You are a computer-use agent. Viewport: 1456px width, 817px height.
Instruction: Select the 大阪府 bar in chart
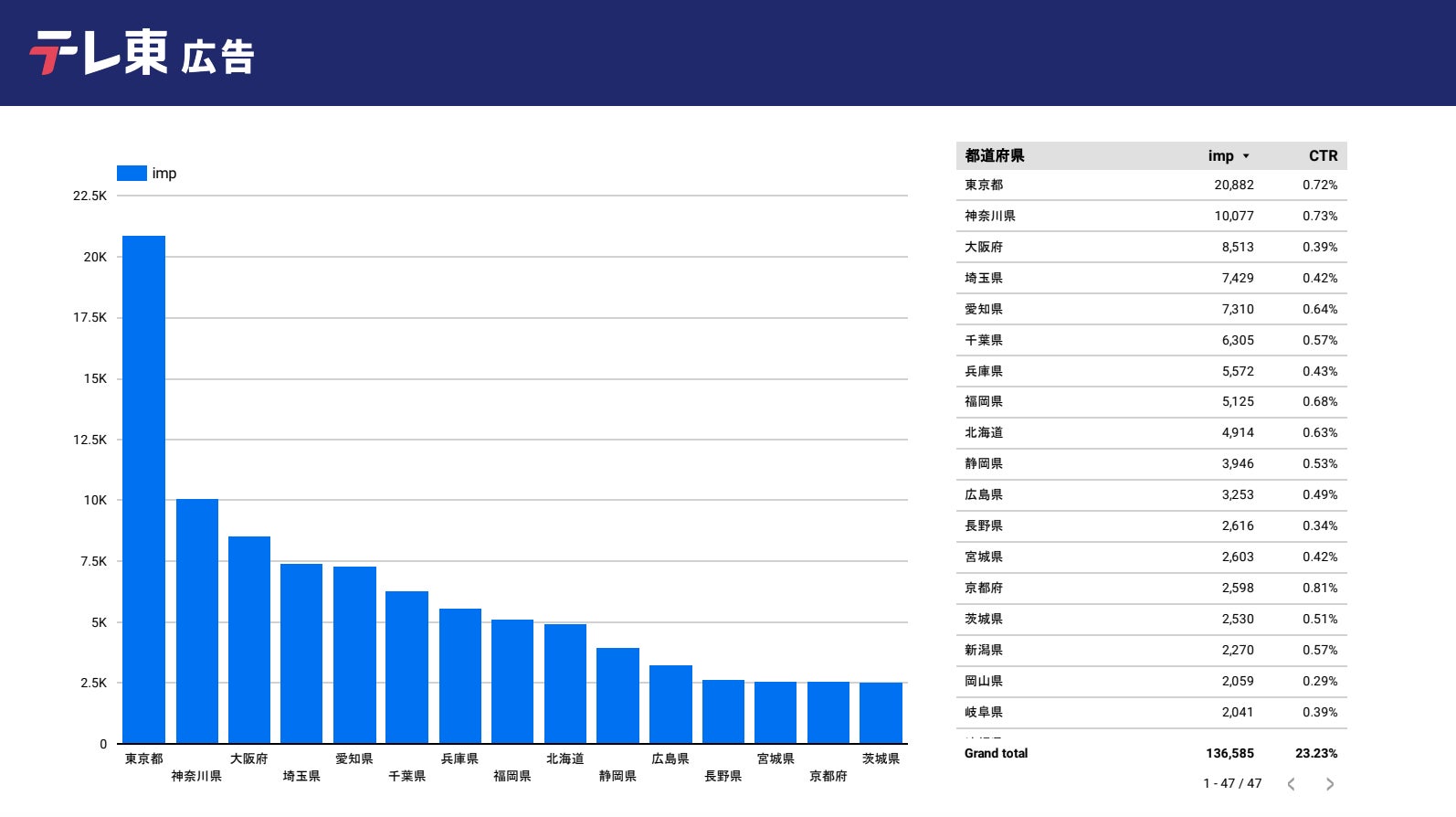click(249, 640)
